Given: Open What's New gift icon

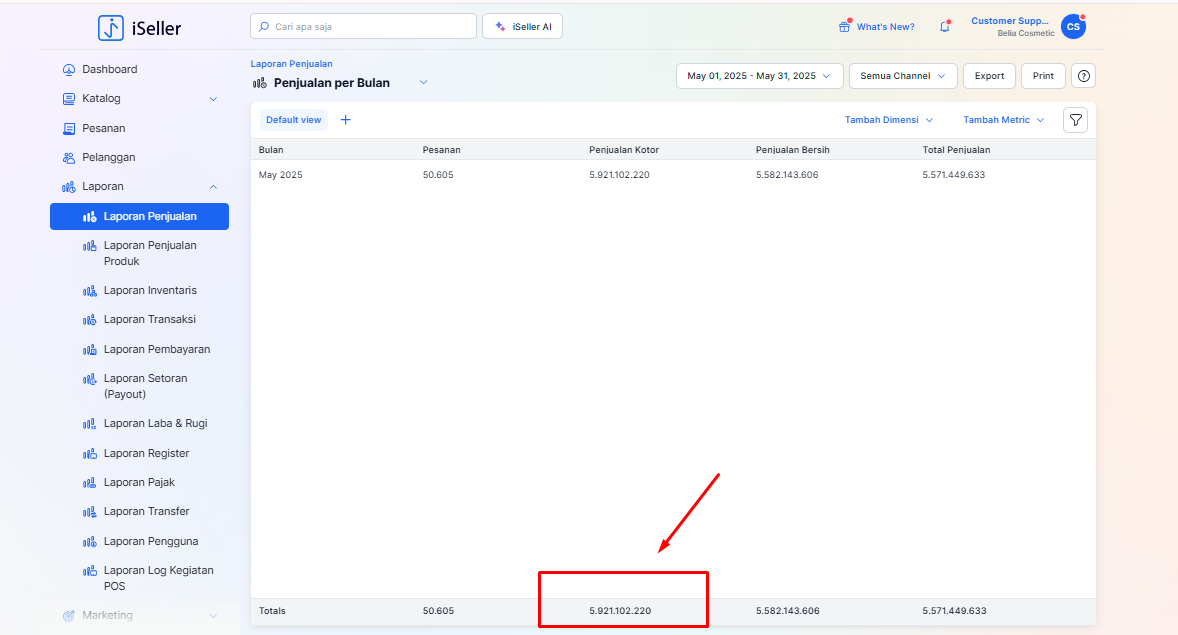Looking at the screenshot, I should pos(845,27).
